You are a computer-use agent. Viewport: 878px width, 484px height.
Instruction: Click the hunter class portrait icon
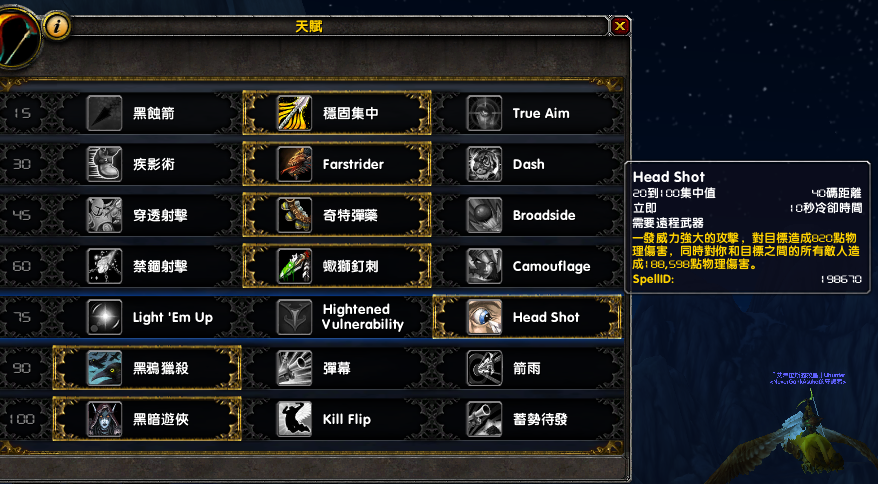pyautogui.click(x=17, y=36)
